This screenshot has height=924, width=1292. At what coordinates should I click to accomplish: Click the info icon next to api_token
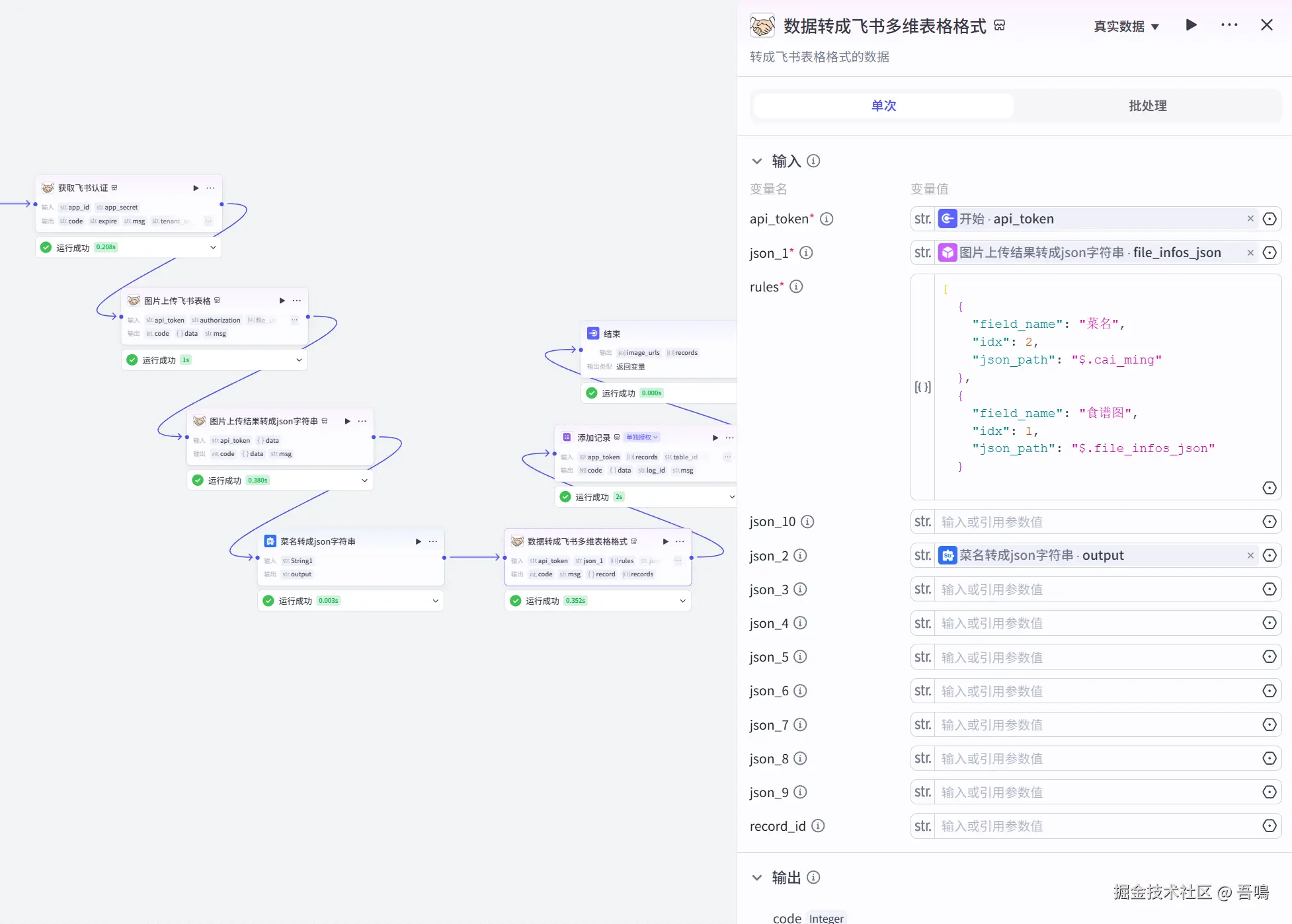(x=827, y=219)
